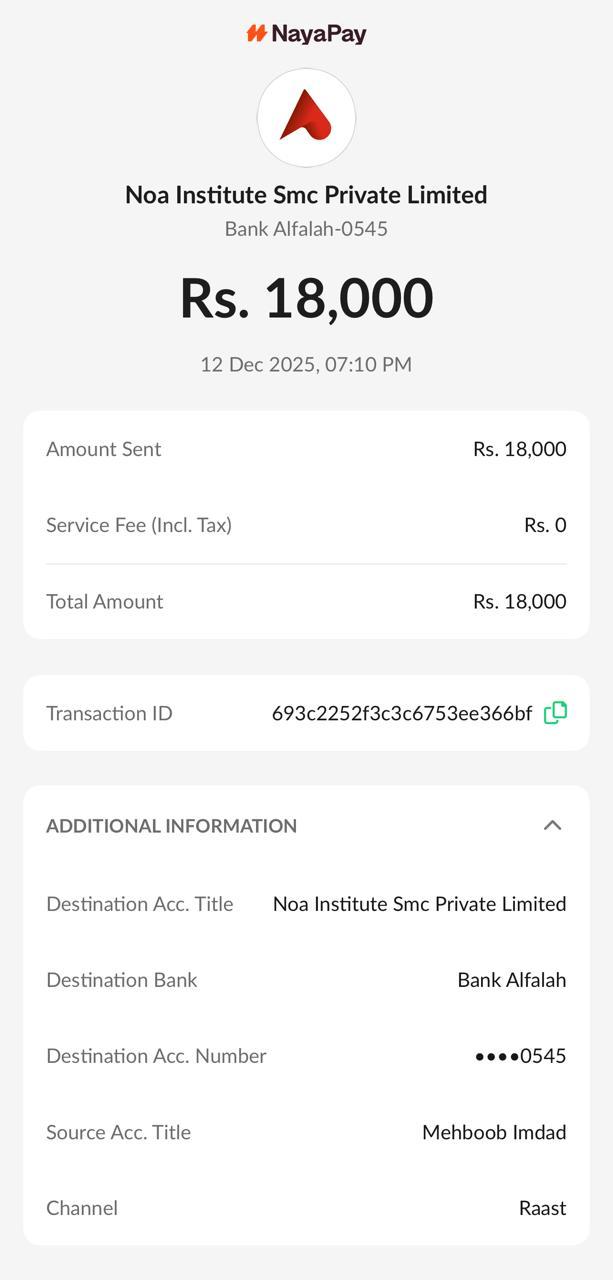The image size is (613, 1280).
Task: Select the source account name Mehboob Imdad
Action: pyautogui.click(x=494, y=1132)
